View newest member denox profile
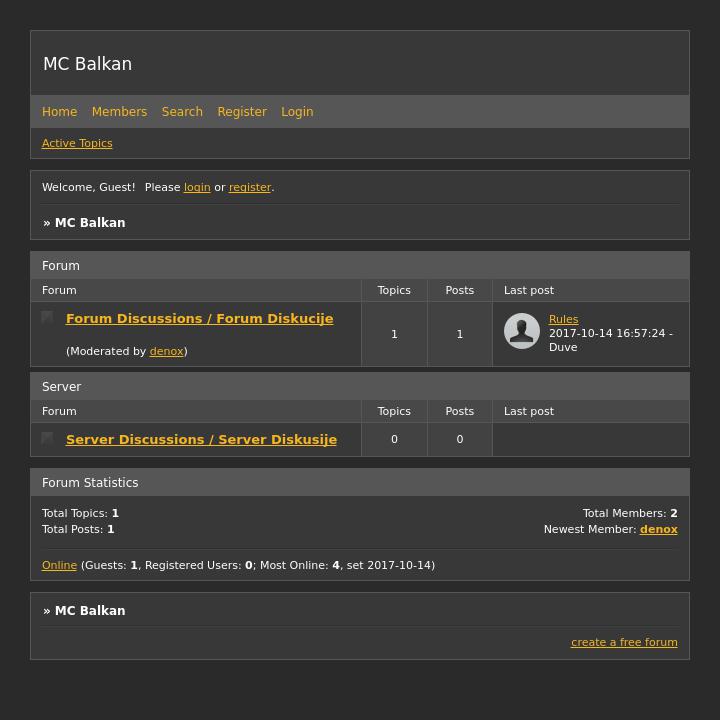This screenshot has width=720, height=720. point(658,530)
